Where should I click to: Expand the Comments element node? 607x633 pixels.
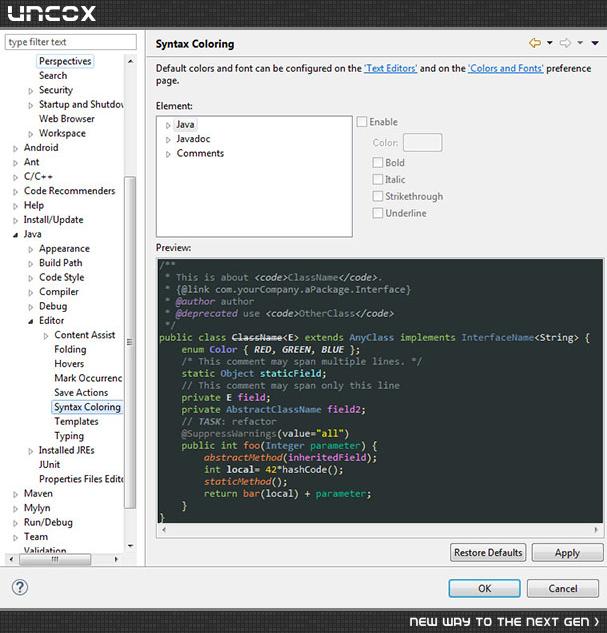[168, 154]
